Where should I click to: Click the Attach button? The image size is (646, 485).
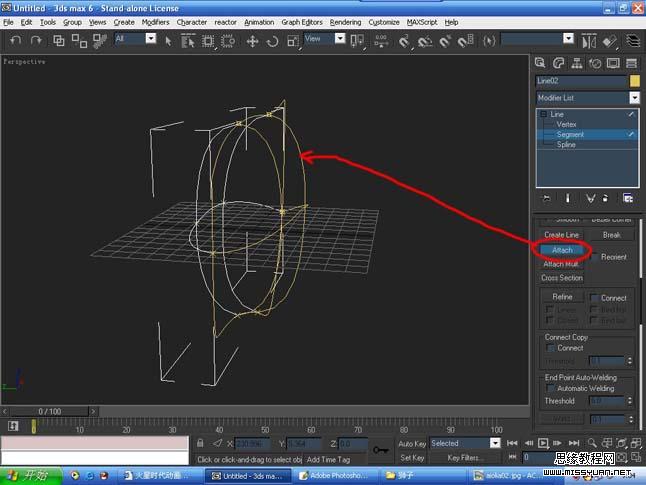click(562, 250)
